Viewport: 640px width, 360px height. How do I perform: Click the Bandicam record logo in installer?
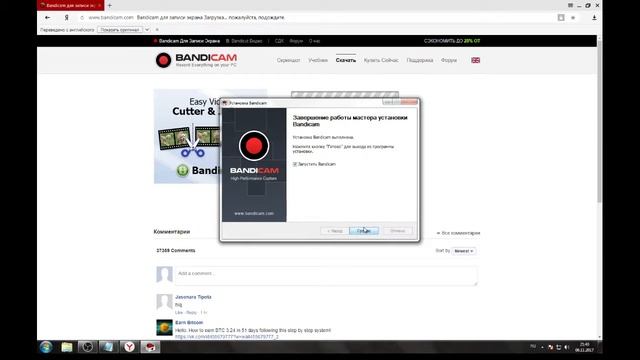click(254, 146)
